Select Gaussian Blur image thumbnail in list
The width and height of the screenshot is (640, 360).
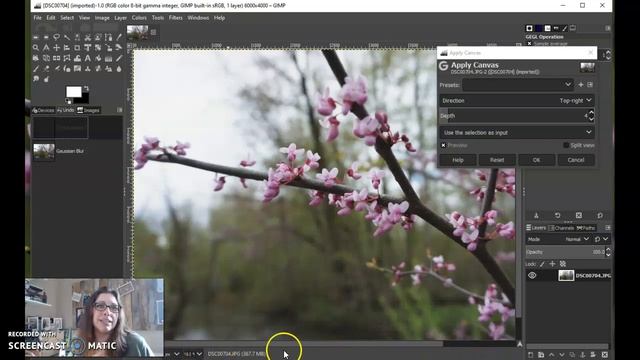point(44,151)
